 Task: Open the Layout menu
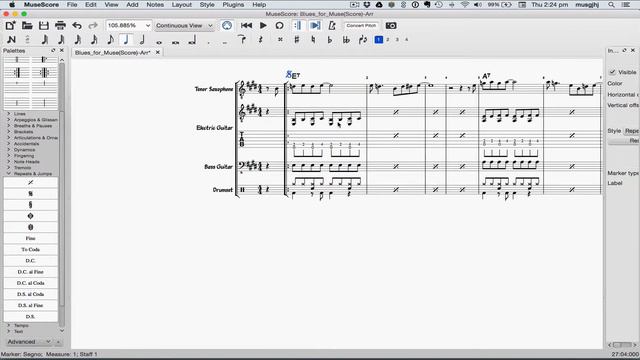coord(181,4)
